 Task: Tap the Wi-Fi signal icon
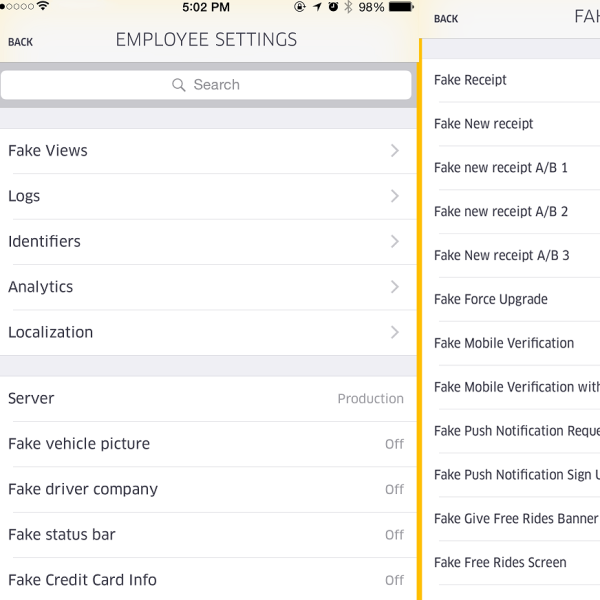point(43,7)
